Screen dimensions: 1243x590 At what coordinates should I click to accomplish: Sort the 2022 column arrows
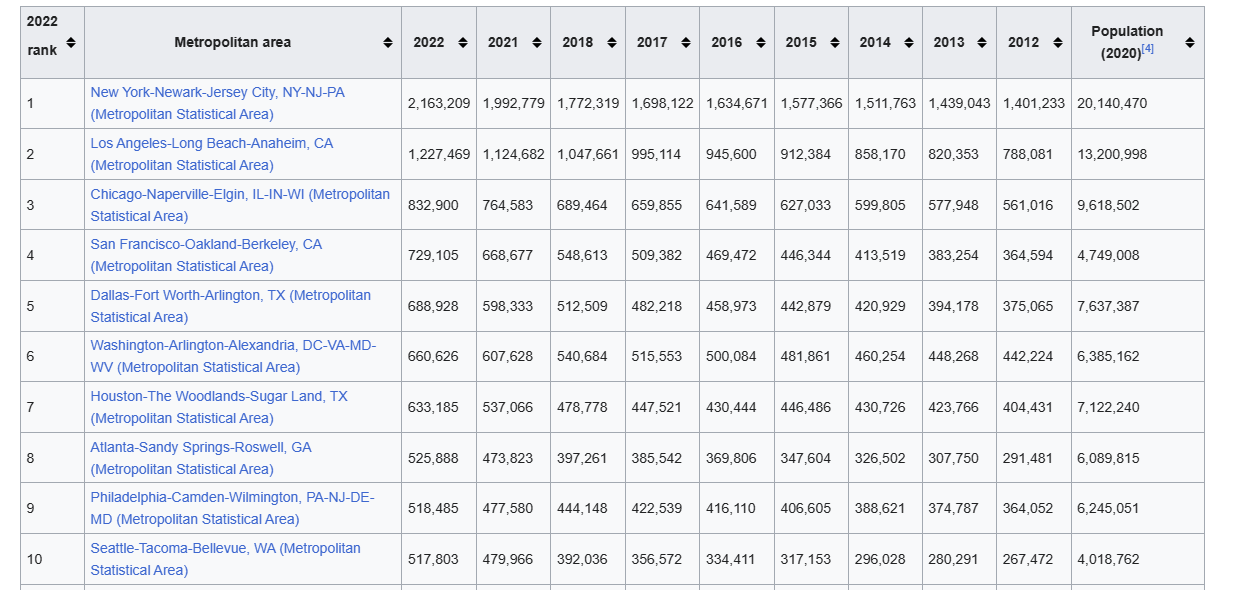tap(462, 43)
